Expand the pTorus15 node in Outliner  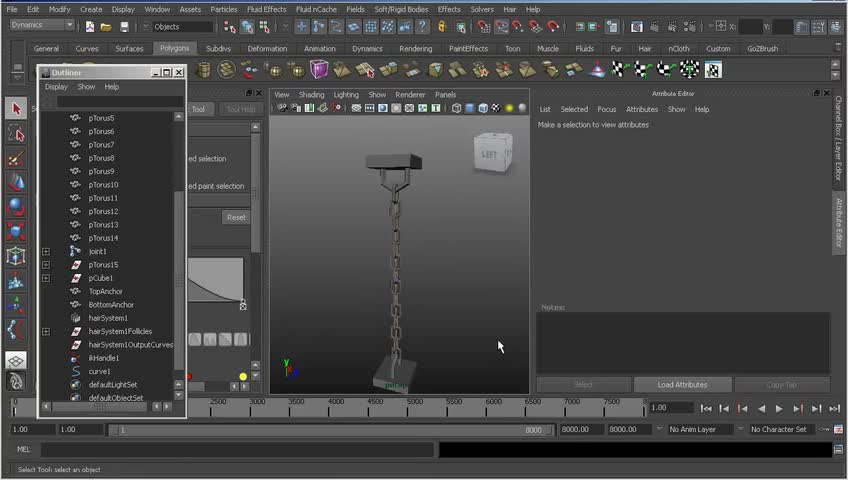(46, 265)
